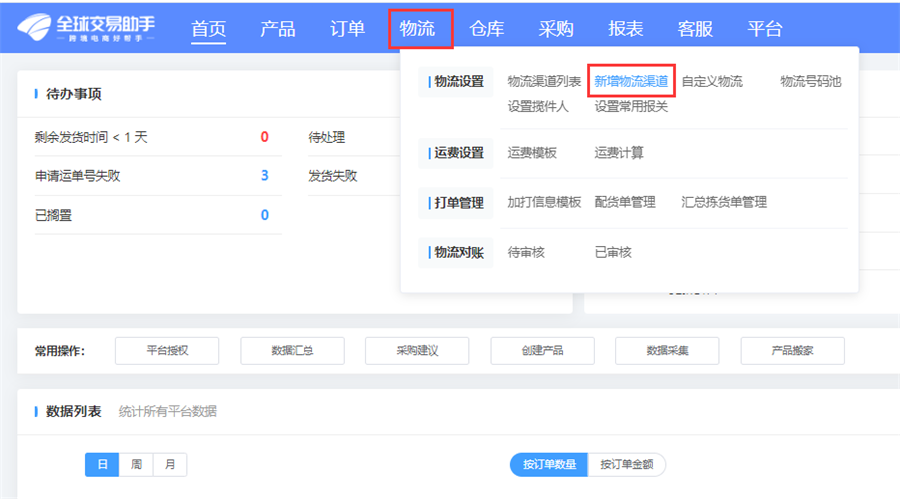The image size is (900, 499).
Task: Click the 物流设置 category label
Action: (x=456, y=82)
